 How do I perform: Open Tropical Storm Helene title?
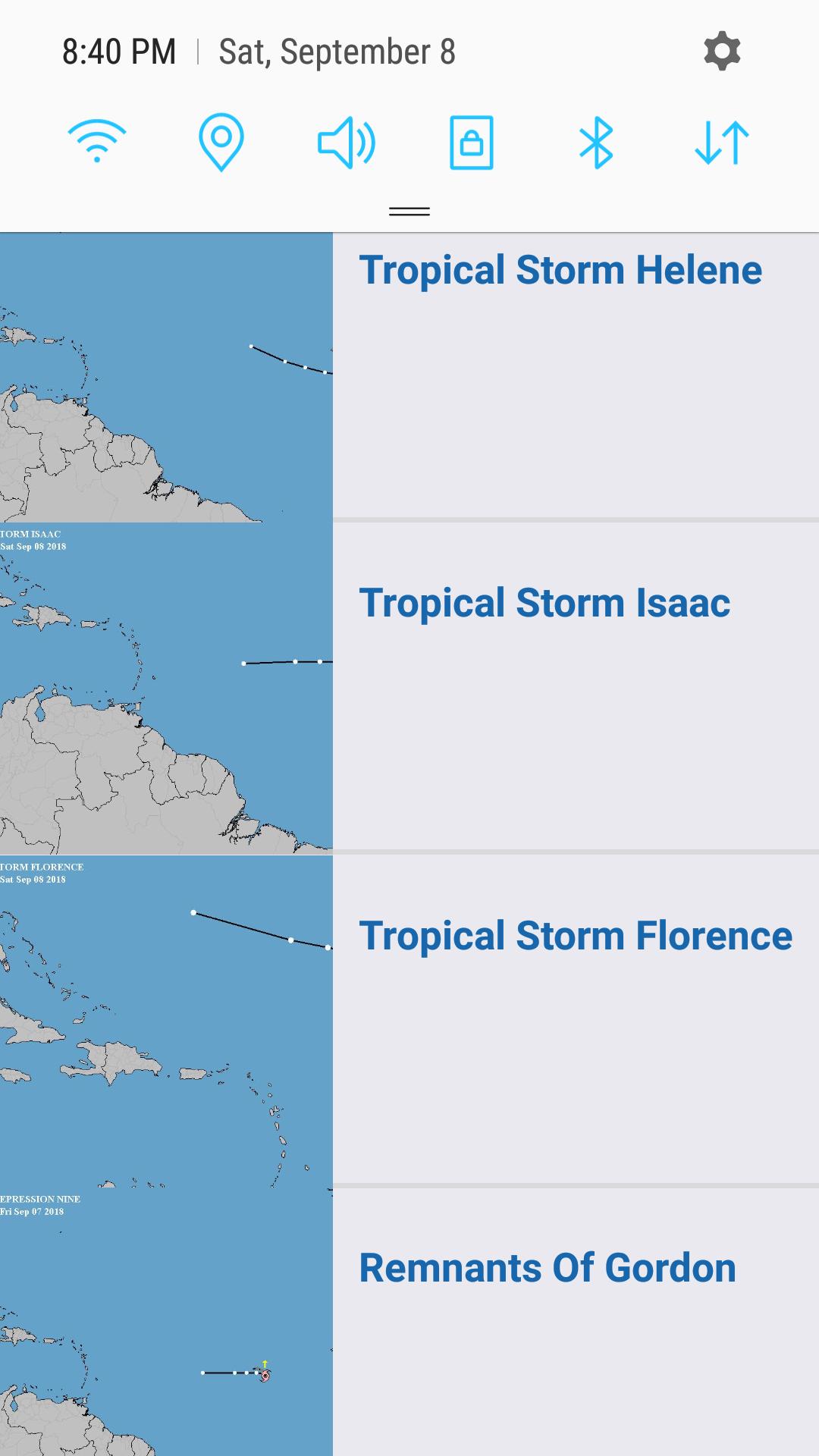560,271
